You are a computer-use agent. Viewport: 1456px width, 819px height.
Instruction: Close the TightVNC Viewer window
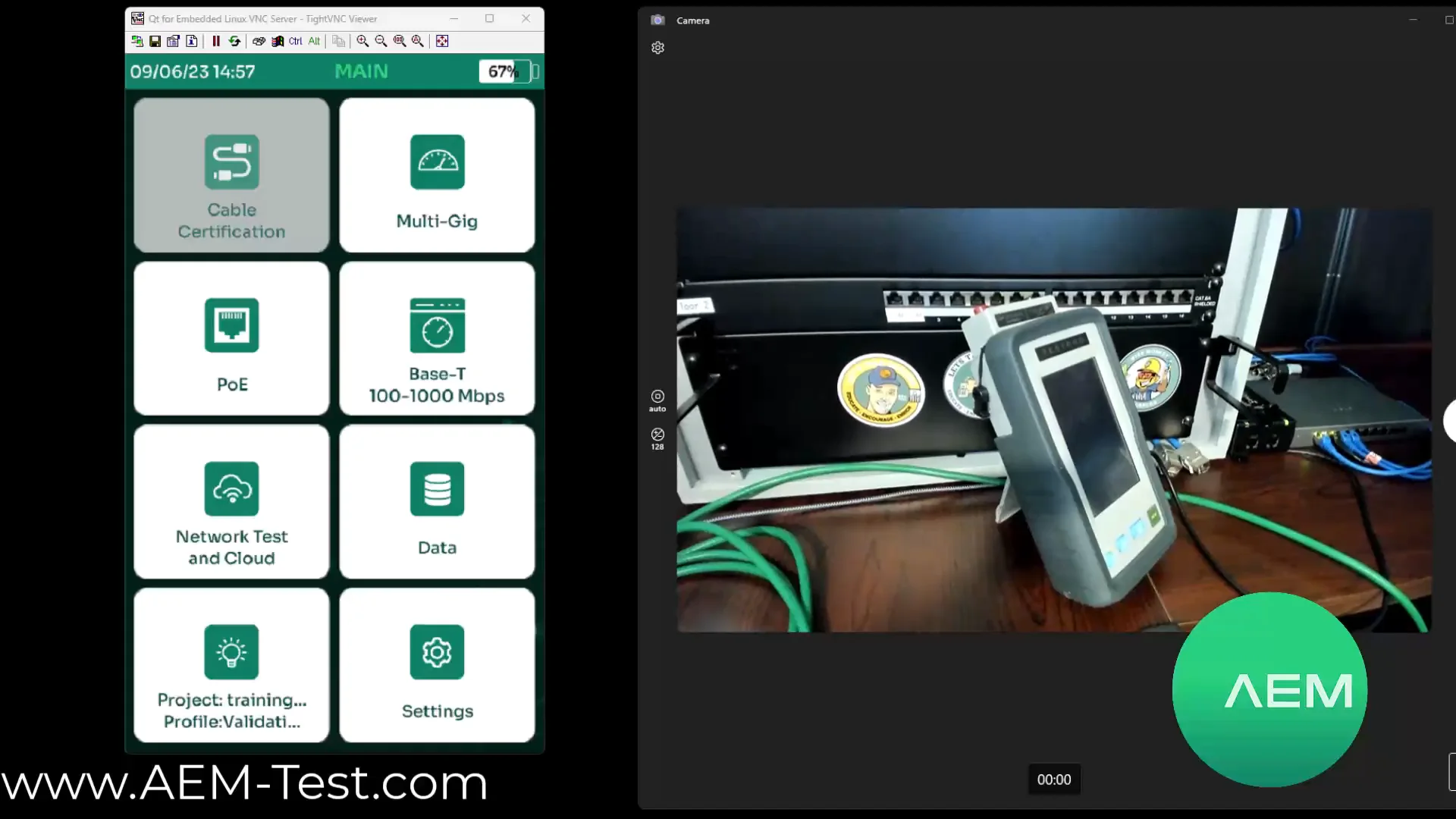(526, 18)
